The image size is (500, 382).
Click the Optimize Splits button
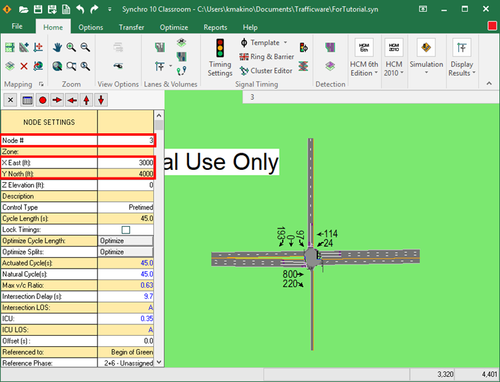click(x=126, y=252)
